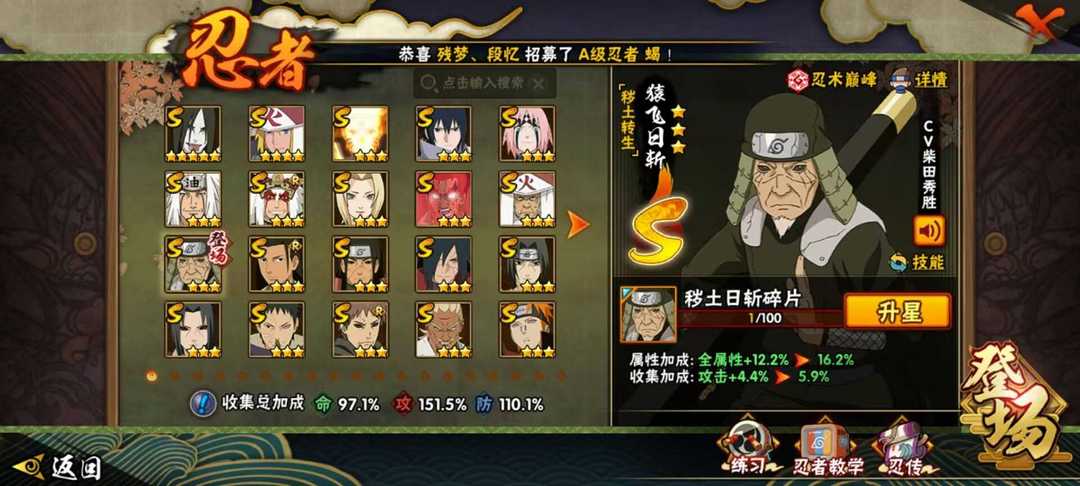The height and width of the screenshot is (486, 1080).
Task: Select the orange-haired Pain ninja portrait
Action: (x=527, y=329)
